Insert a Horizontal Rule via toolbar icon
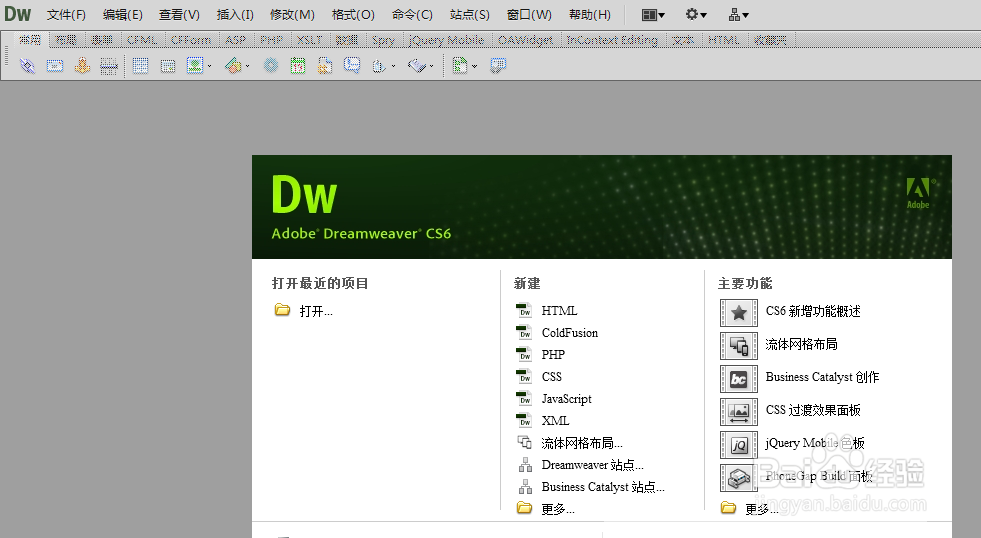The image size is (981, 538). 109,65
